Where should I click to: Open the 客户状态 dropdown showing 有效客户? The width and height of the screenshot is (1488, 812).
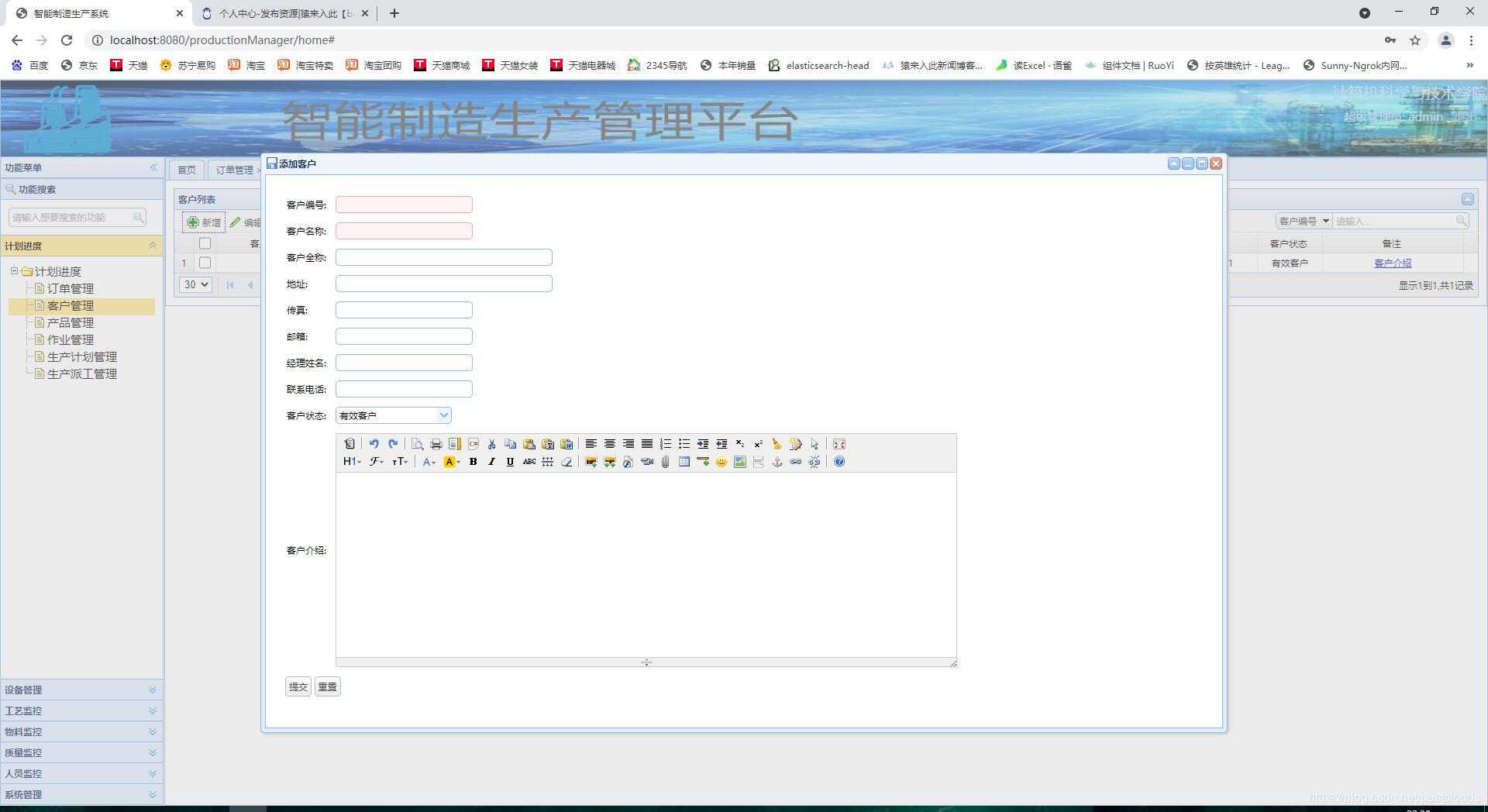point(393,415)
